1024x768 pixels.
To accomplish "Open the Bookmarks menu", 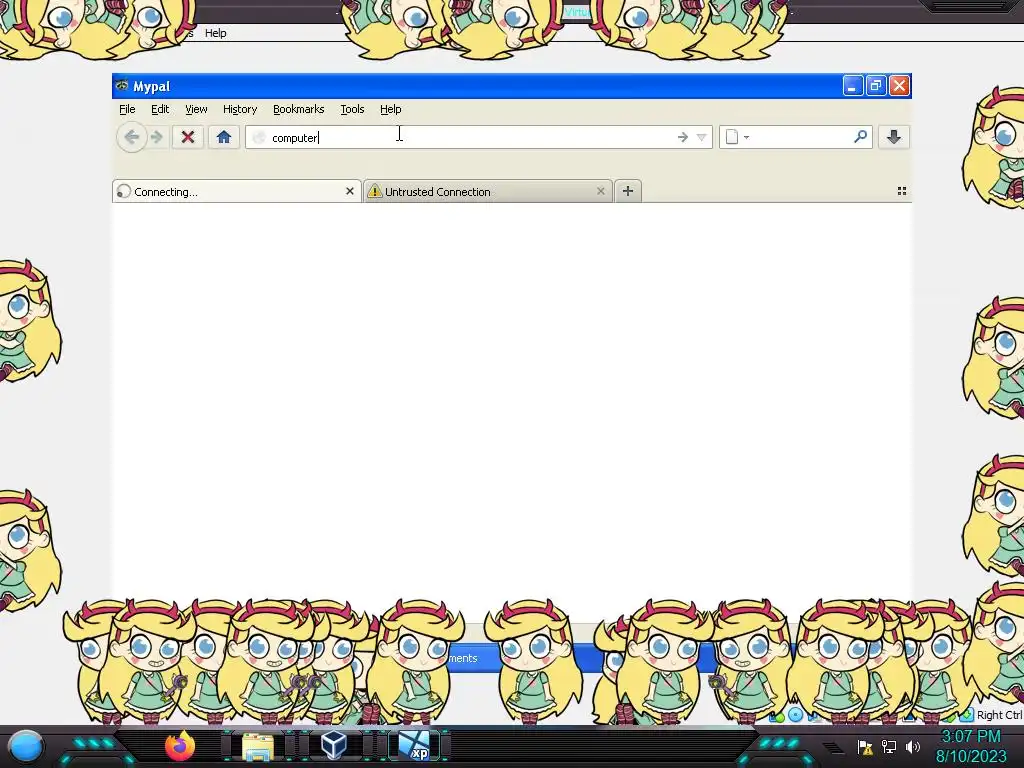I will [298, 109].
